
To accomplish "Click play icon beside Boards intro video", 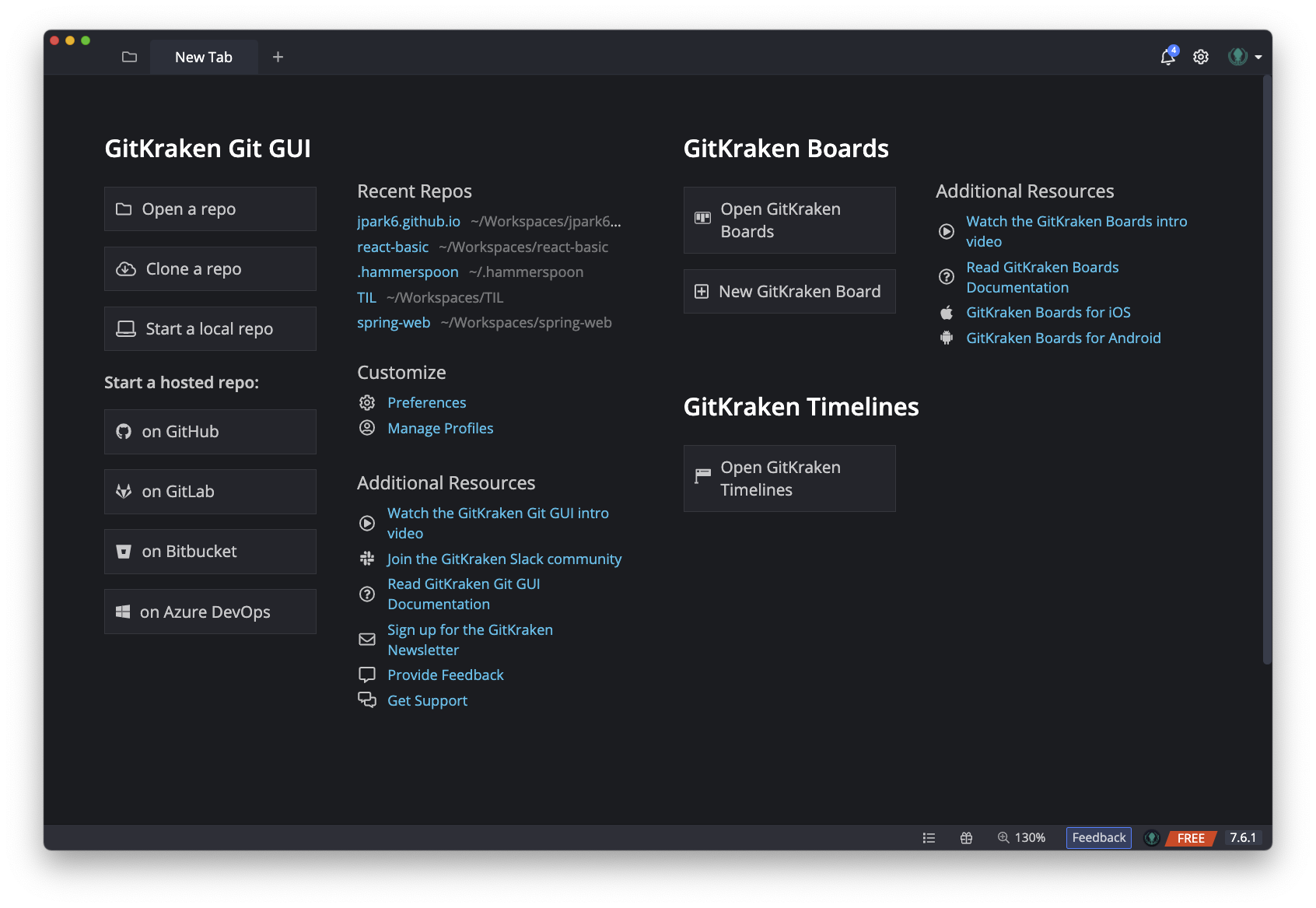I will click(x=947, y=232).
